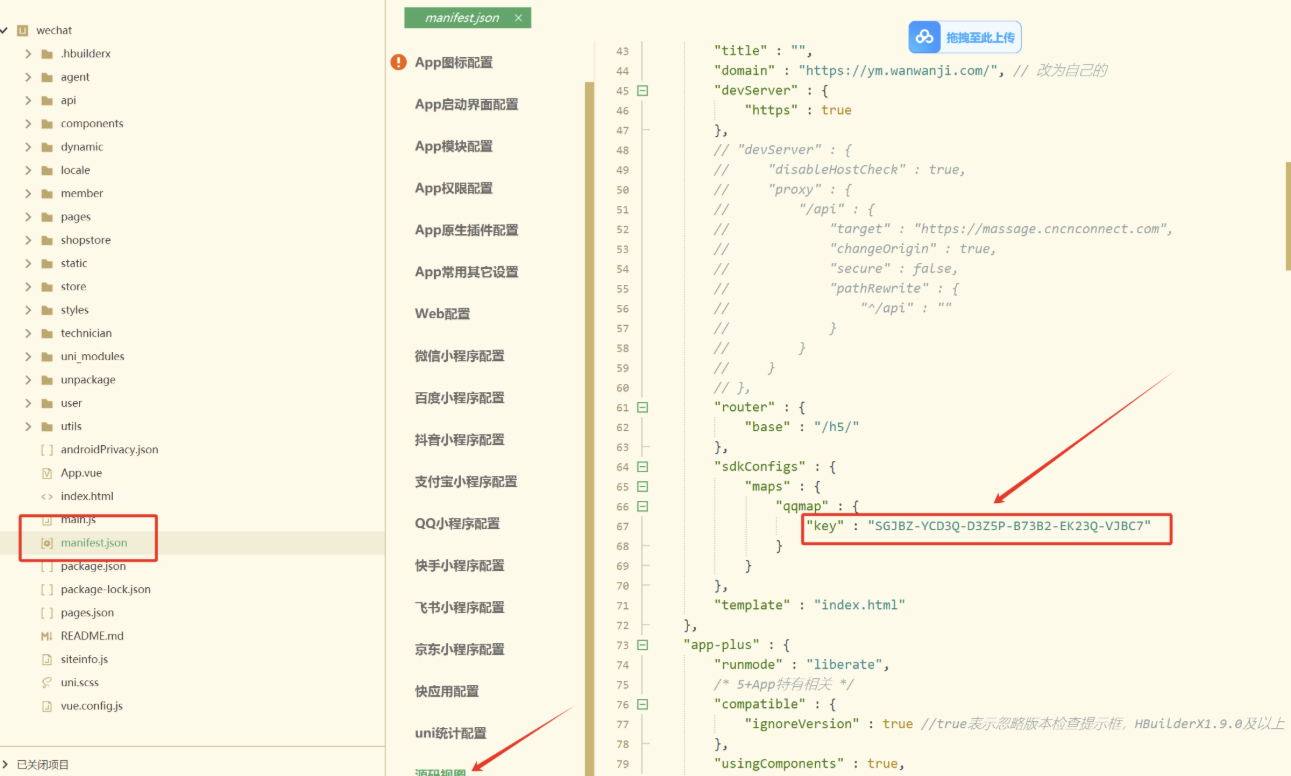Close the manifest.json tab
1291x776 pixels.
click(x=518, y=18)
